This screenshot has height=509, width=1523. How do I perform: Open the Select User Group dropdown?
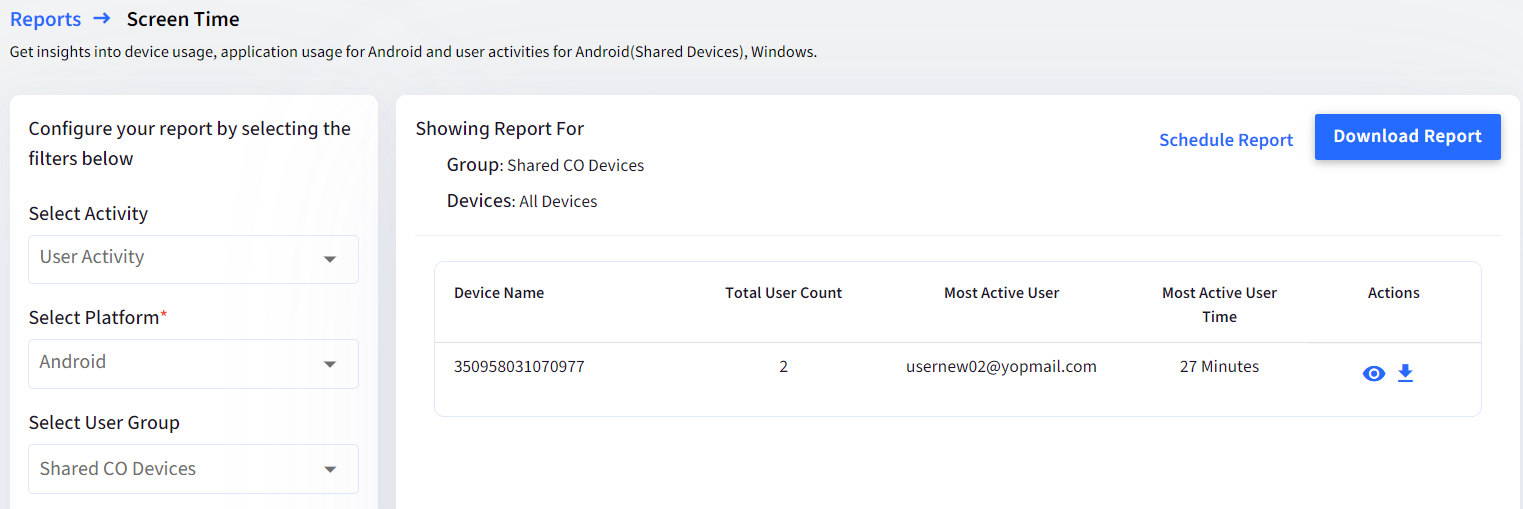tap(193, 469)
